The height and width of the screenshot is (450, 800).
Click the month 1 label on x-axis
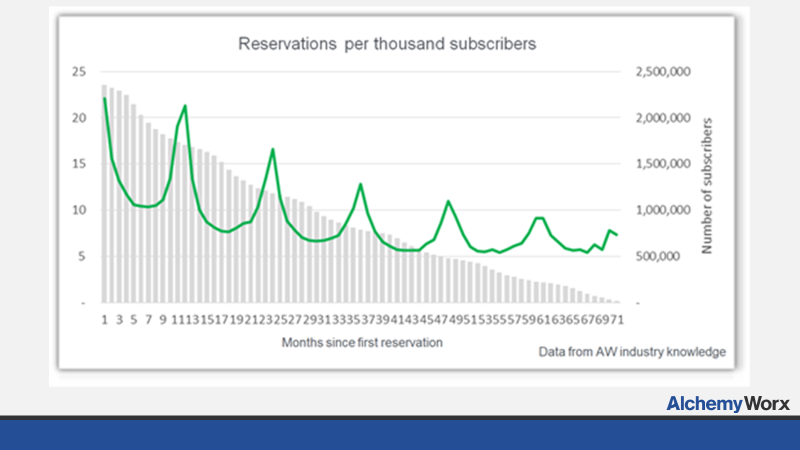coord(105,320)
